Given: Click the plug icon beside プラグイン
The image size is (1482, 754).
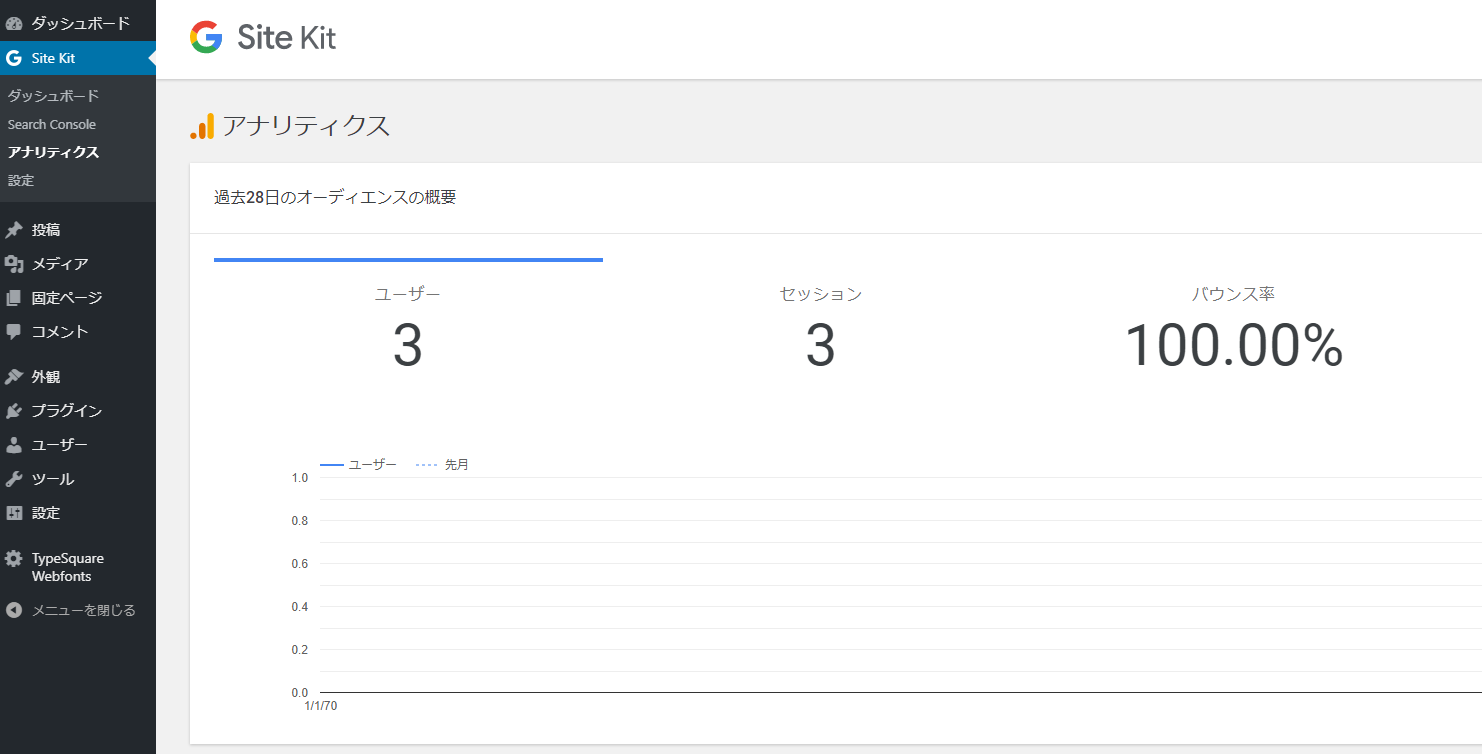Looking at the screenshot, I should 14,411.
